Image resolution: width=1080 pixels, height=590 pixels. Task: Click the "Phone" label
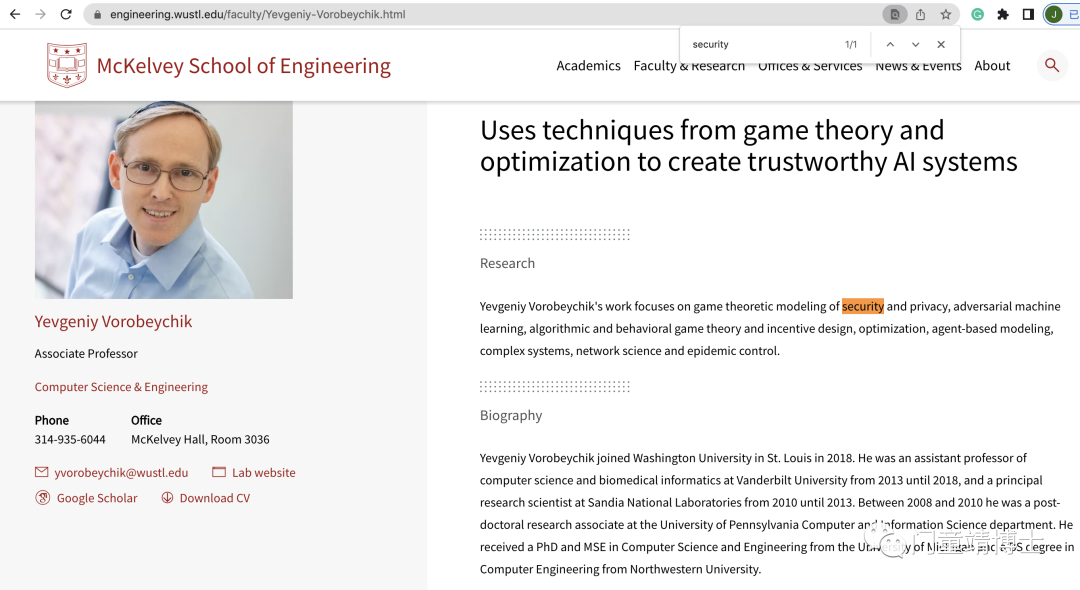(52, 420)
